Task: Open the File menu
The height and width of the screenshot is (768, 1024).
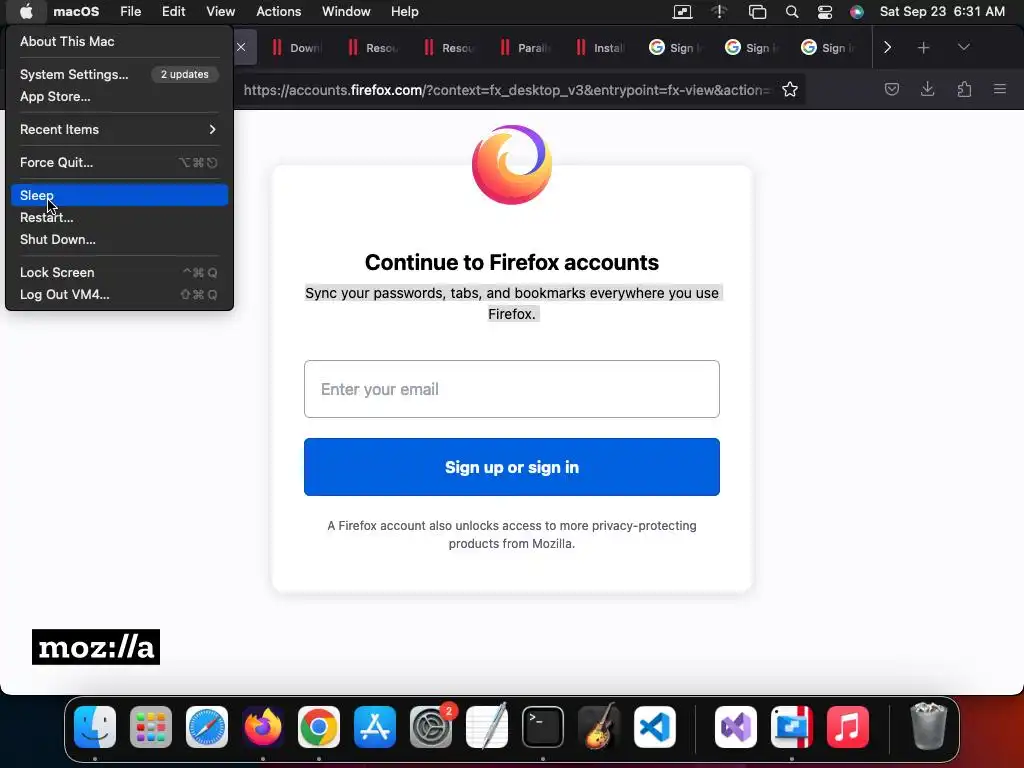Action: (x=131, y=12)
